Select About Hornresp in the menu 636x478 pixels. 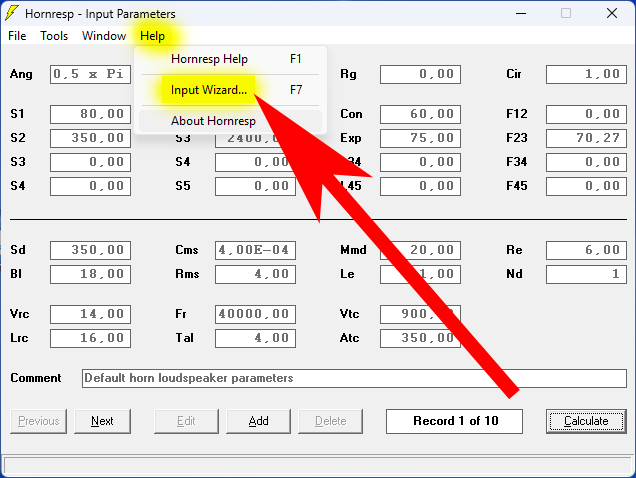pyautogui.click(x=231, y=121)
